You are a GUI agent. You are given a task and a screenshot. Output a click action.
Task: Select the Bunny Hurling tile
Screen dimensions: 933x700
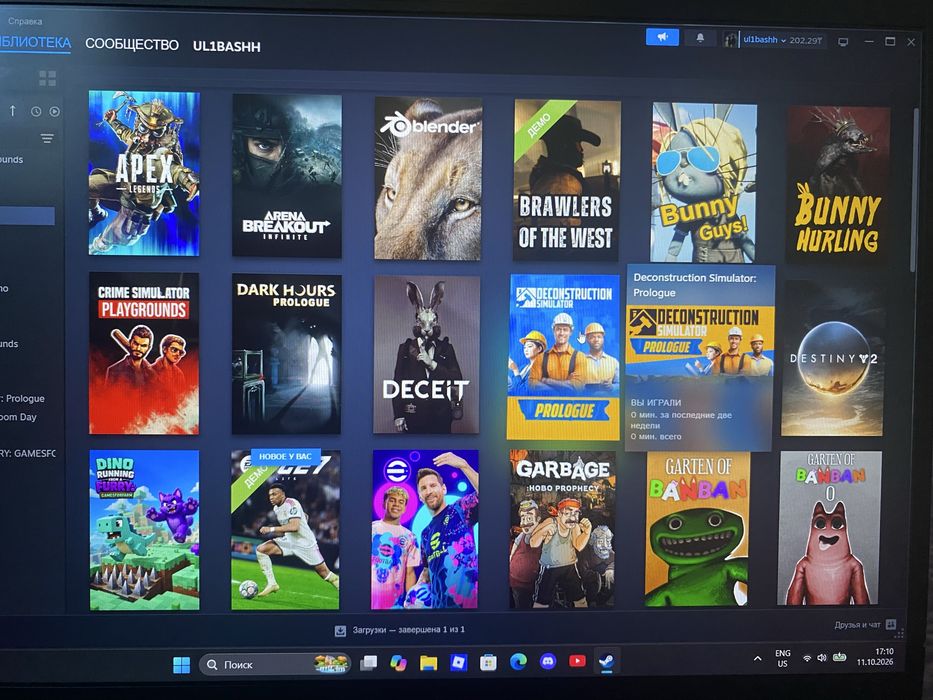pos(838,185)
